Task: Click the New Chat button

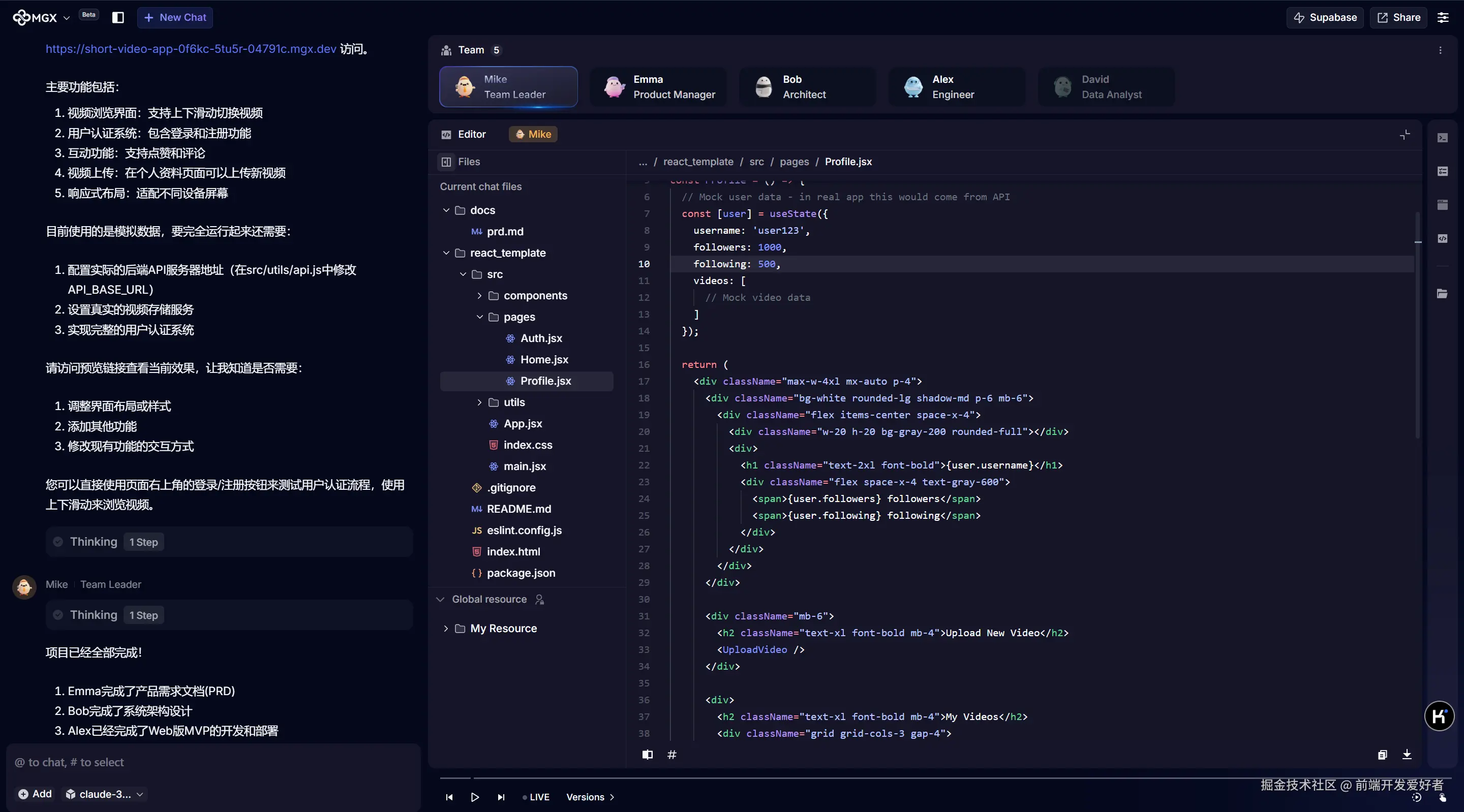Action: 174,18
